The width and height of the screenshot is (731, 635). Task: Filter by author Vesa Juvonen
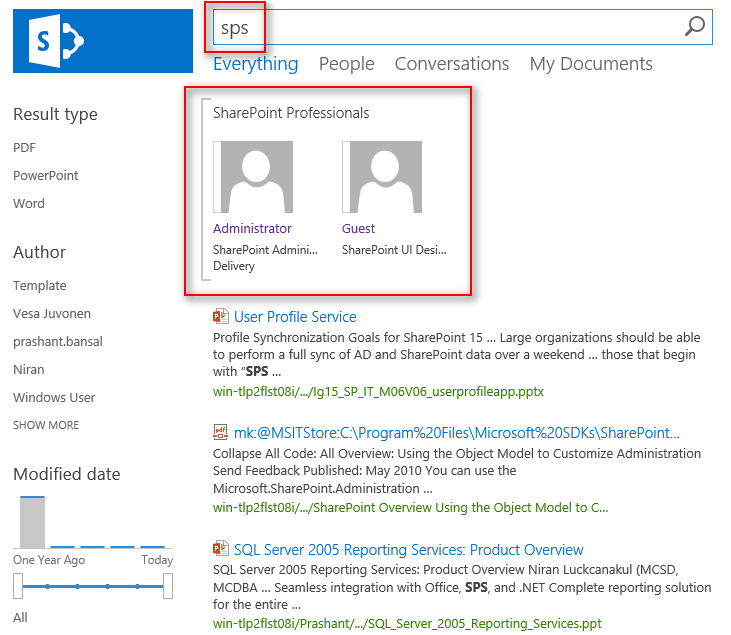(x=52, y=314)
